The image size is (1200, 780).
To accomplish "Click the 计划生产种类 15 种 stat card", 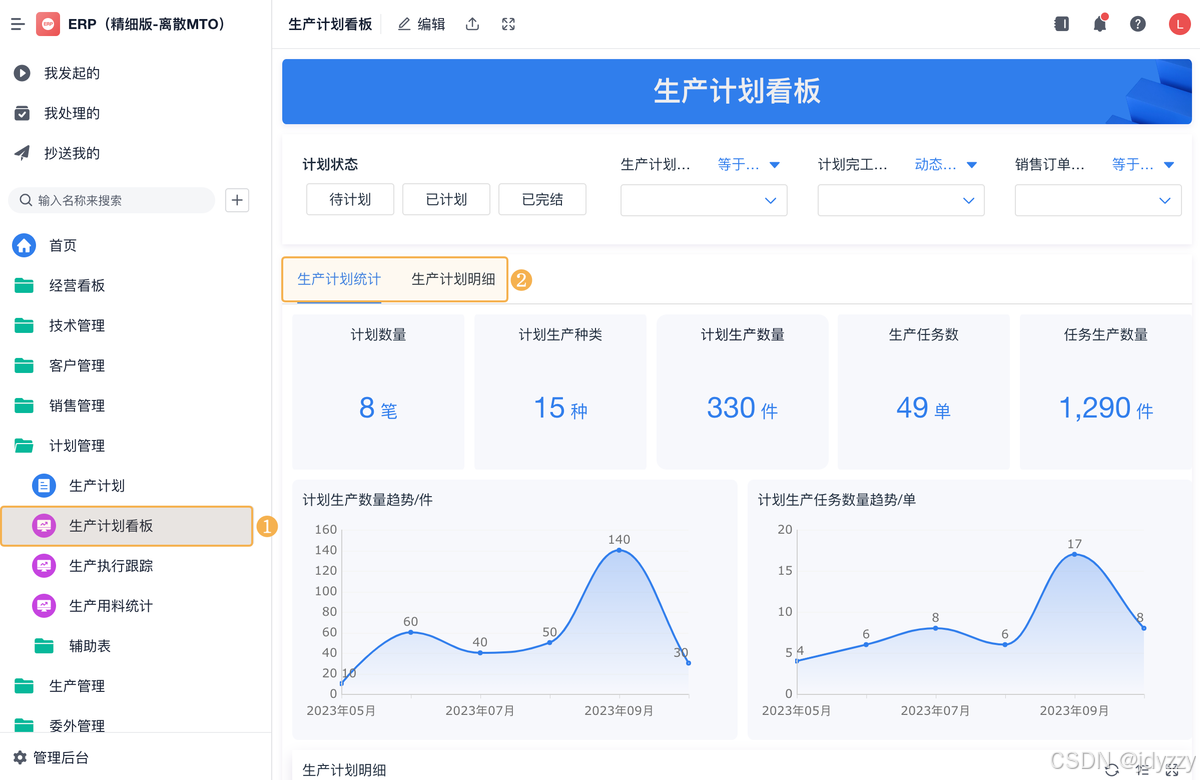I will coord(560,392).
